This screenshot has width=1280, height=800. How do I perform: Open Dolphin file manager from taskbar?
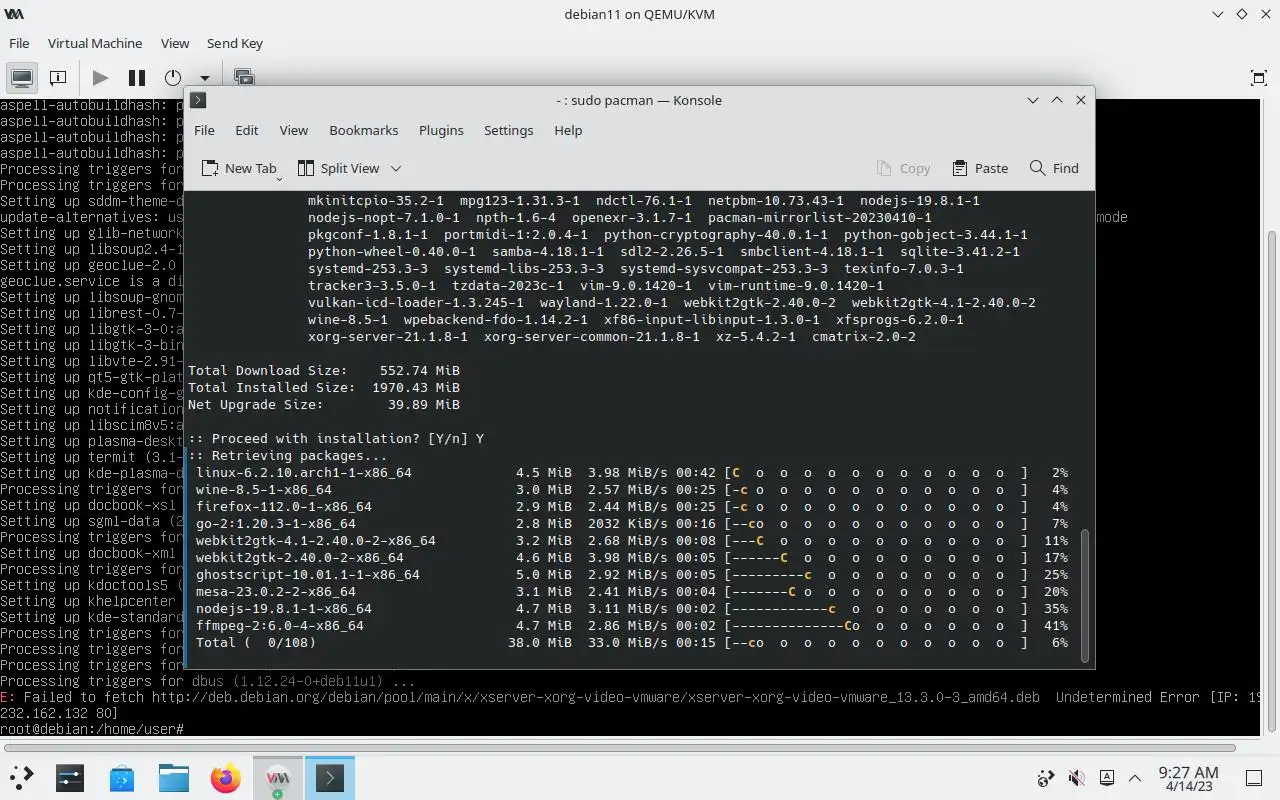tap(174, 777)
